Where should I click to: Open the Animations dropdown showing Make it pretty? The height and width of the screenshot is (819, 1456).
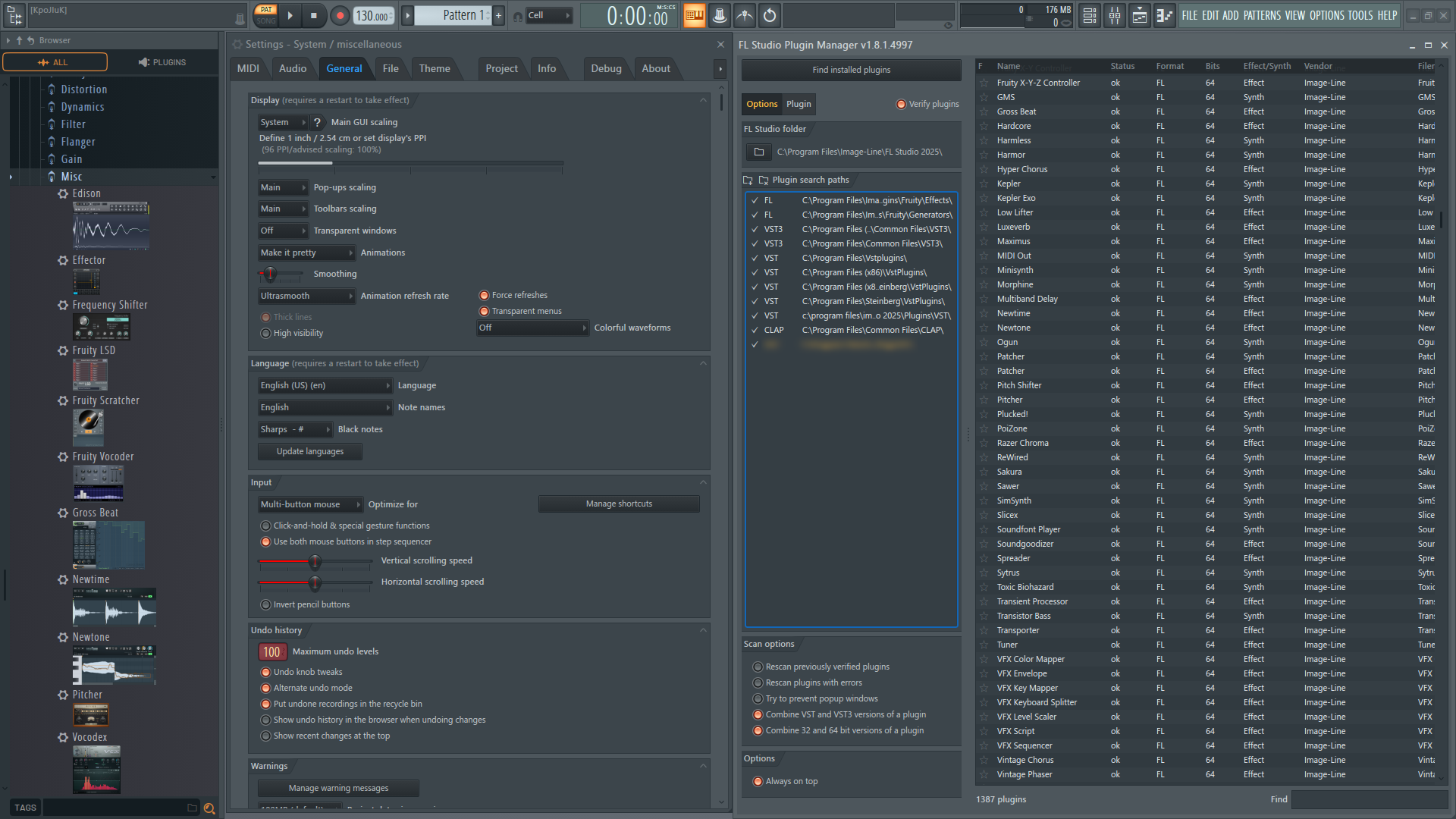(x=306, y=253)
